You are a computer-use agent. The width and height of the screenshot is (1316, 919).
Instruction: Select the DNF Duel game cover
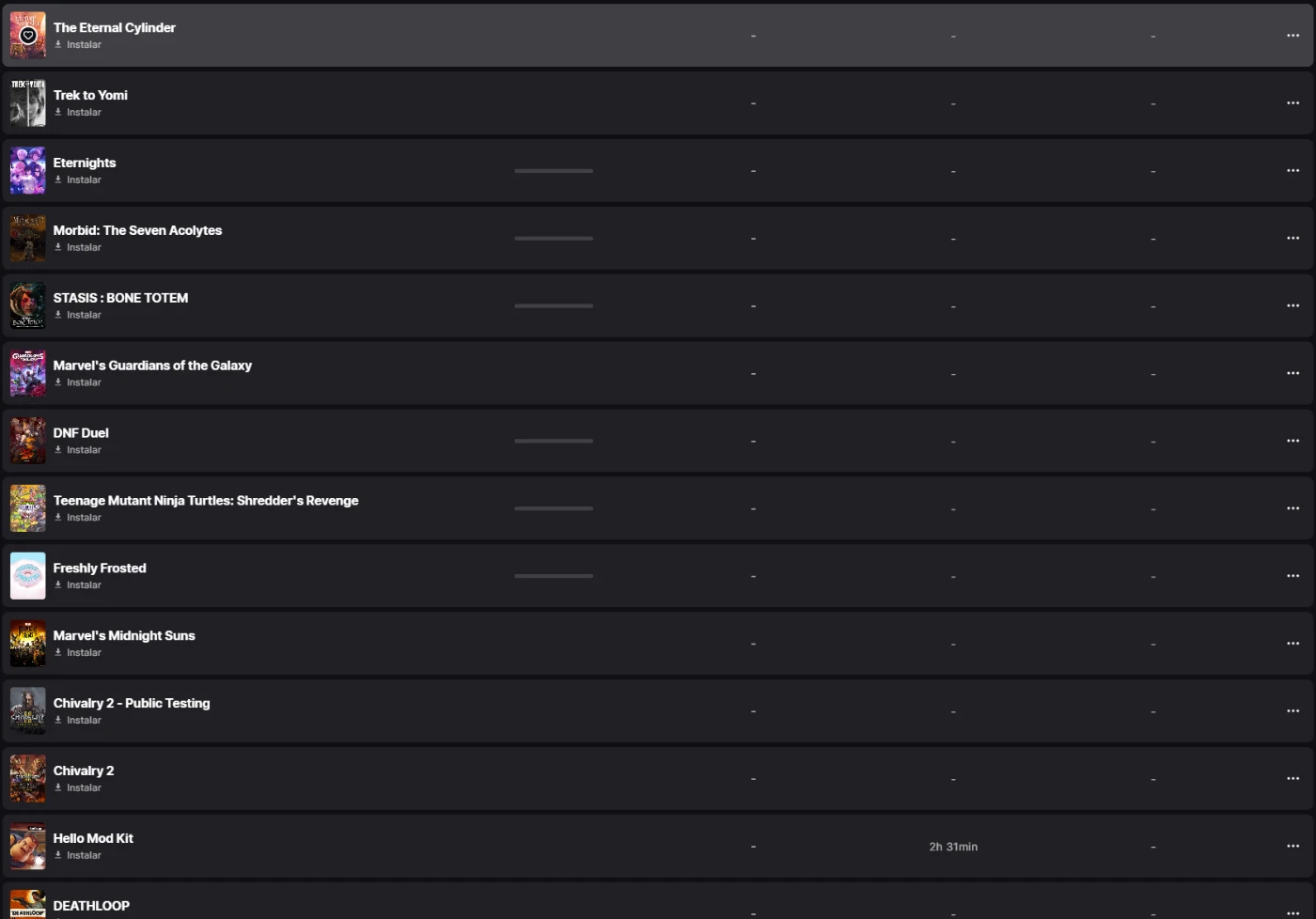28,441
